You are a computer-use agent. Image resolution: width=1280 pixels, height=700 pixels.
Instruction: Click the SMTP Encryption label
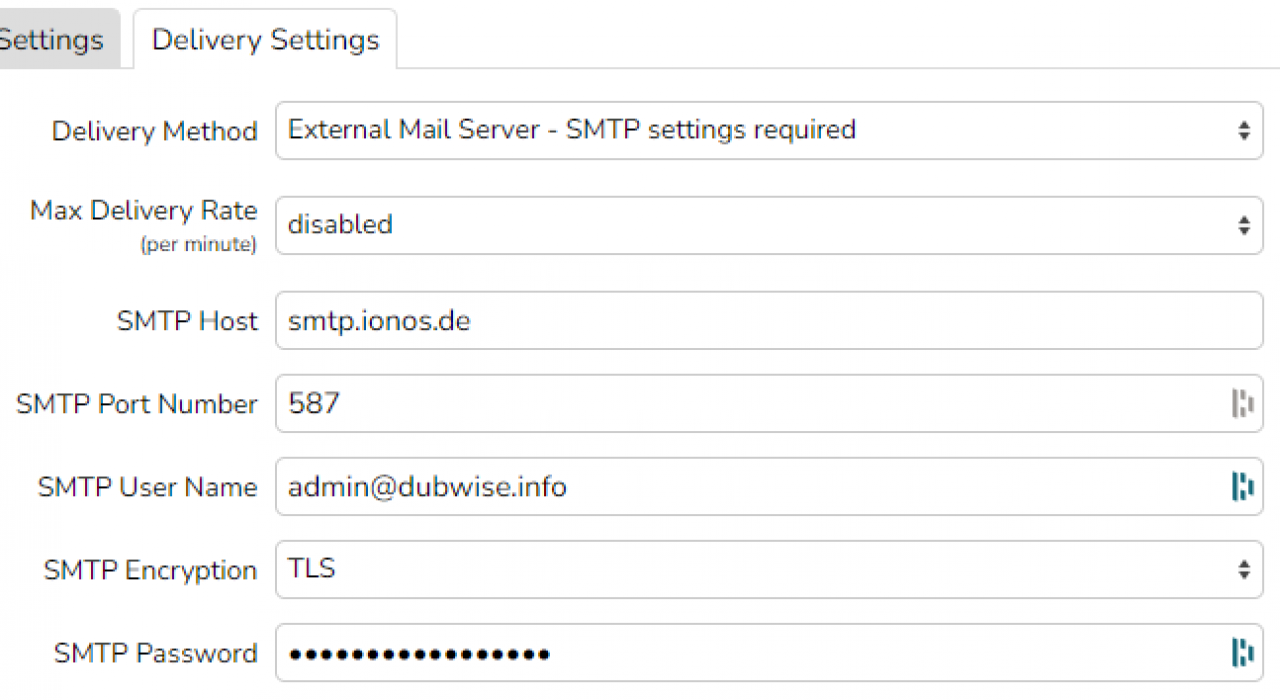(151, 570)
